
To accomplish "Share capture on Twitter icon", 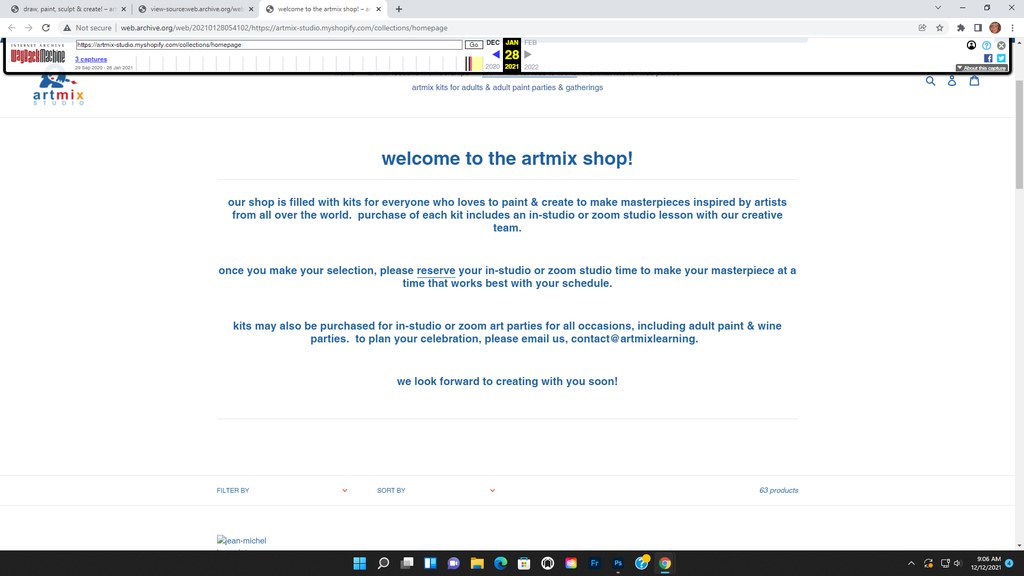I will coord(1001,58).
